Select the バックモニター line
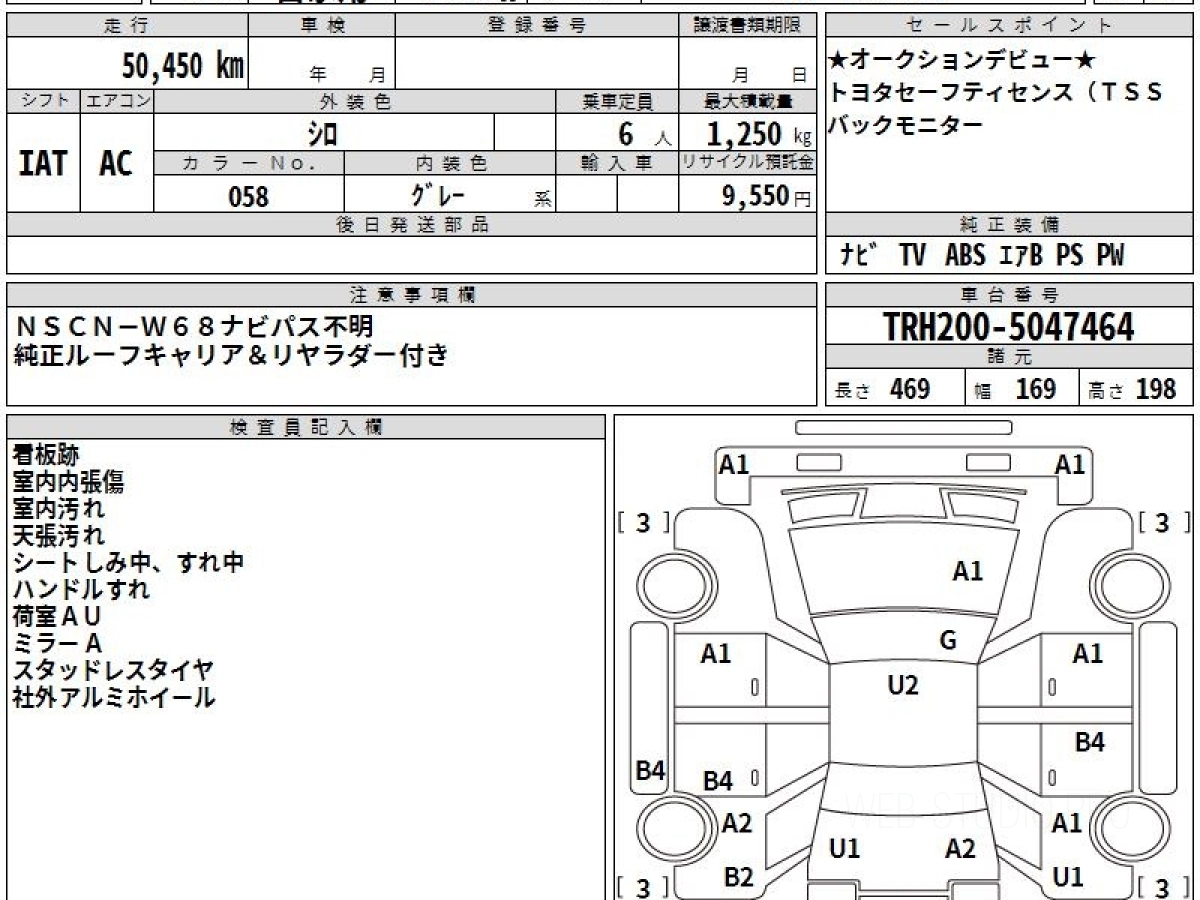The height and width of the screenshot is (900, 1200). pos(906,125)
